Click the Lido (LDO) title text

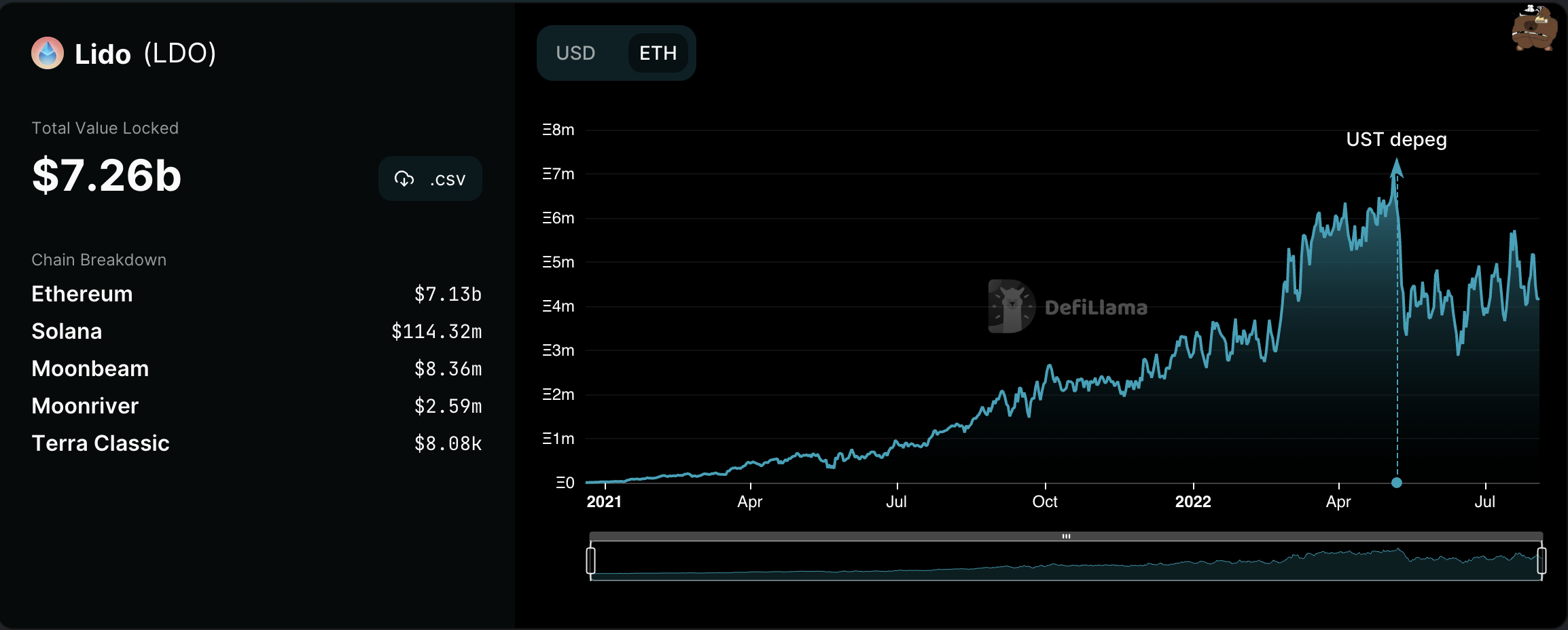click(x=145, y=54)
